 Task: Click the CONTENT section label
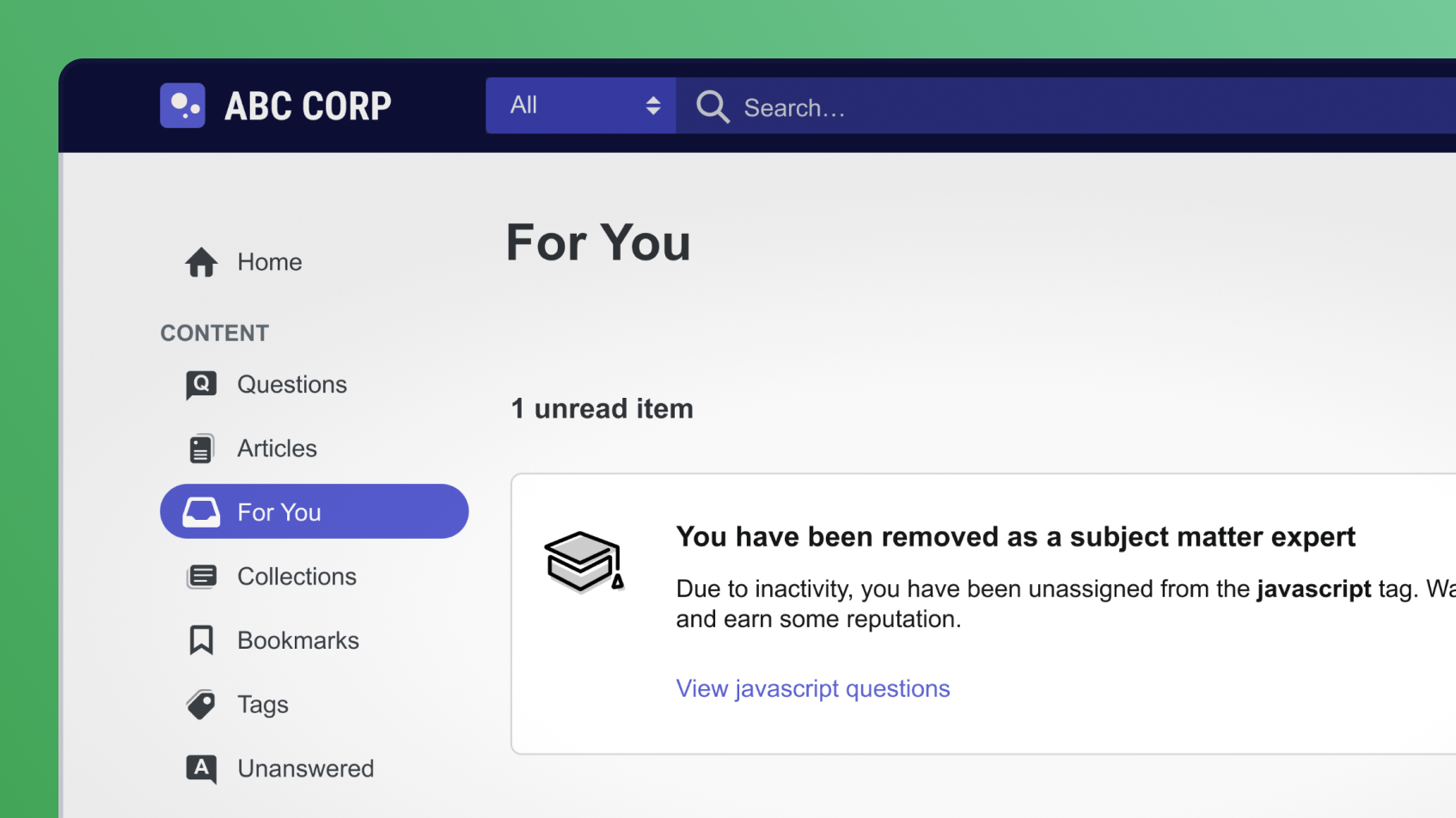pyautogui.click(x=215, y=333)
